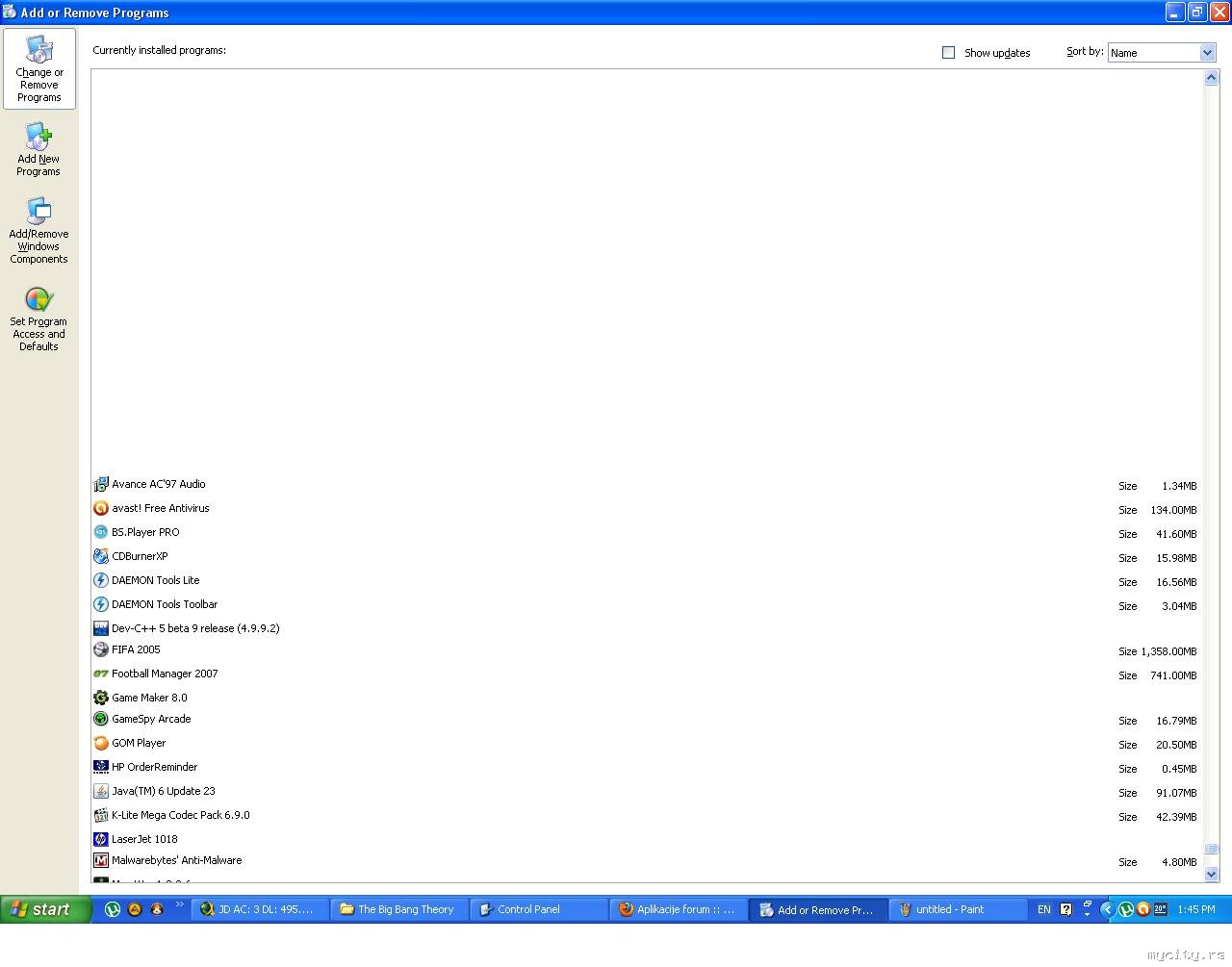Open the help icon beside EN indicator
Image resolution: width=1232 pixels, height=967 pixels.
1065,909
